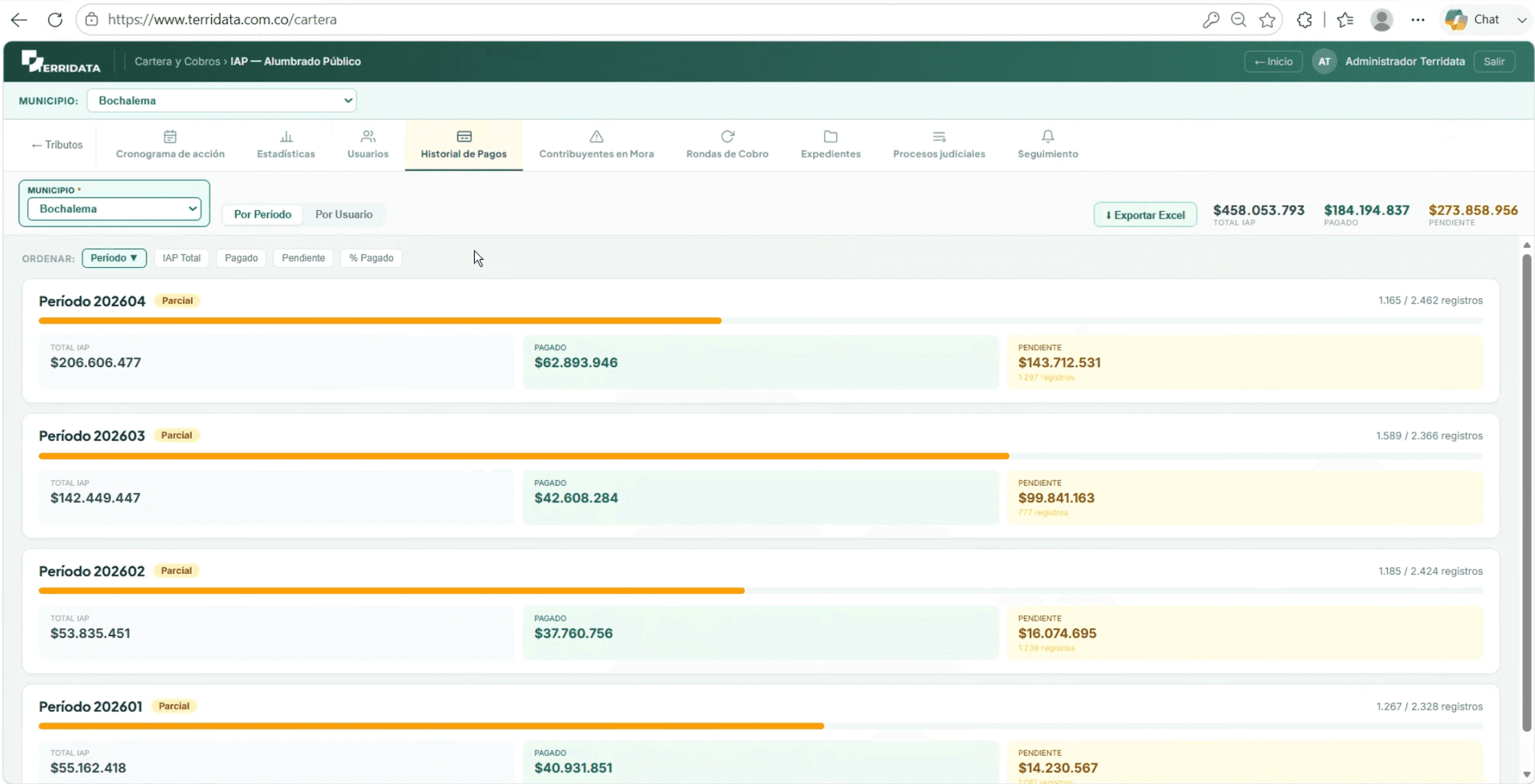Open Cronograma de acción tab

pos(170,145)
